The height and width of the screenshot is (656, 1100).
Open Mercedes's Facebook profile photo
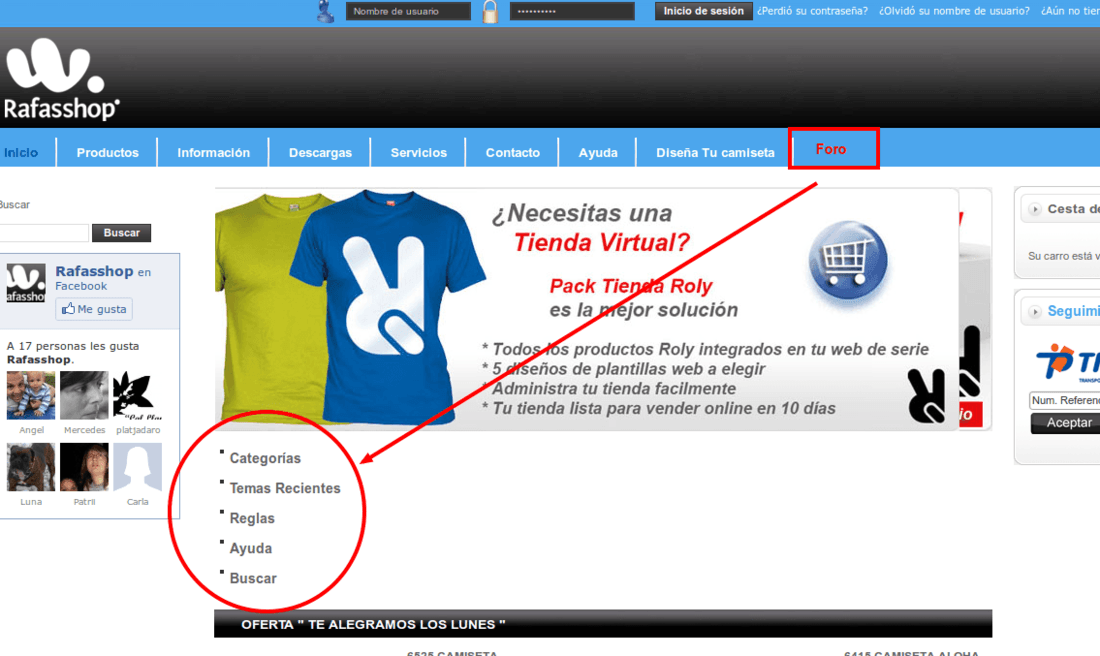click(84, 395)
